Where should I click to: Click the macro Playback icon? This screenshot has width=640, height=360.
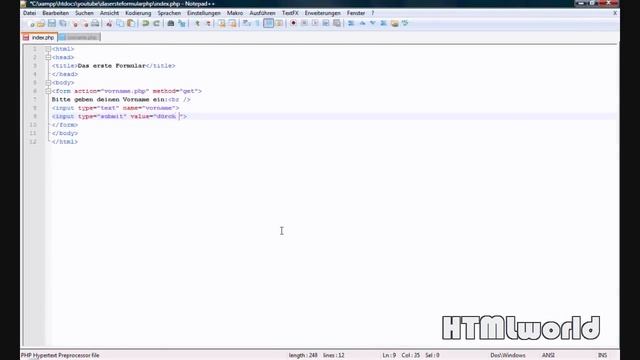pos(315,24)
